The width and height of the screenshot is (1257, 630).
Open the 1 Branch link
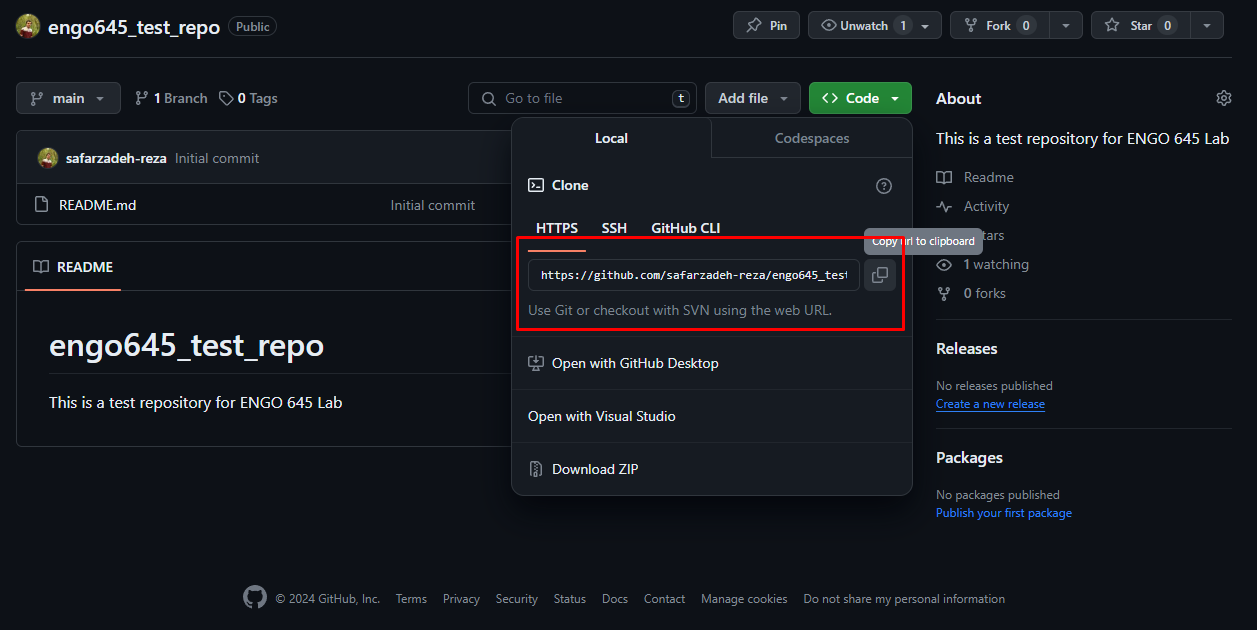click(x=171, y=98)
